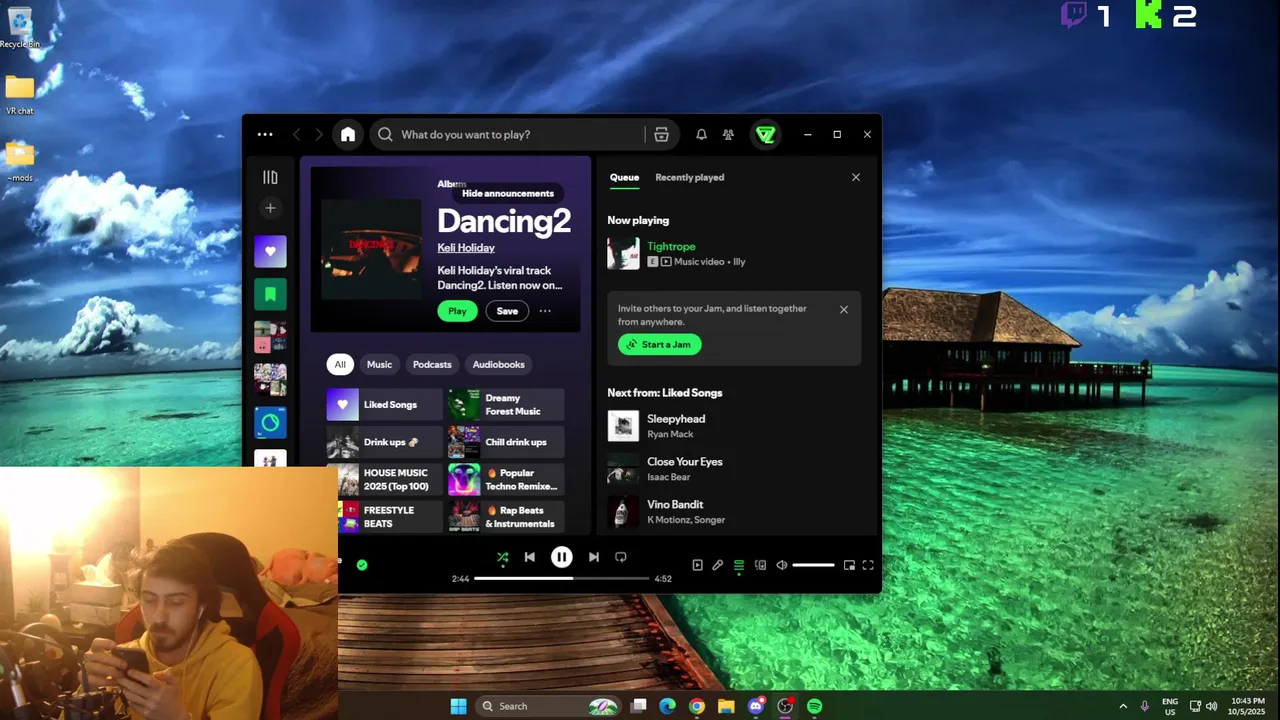Screen dimensions: 1280x720
Task: Select the Podcasts filter chip
Action: (432, 364)
